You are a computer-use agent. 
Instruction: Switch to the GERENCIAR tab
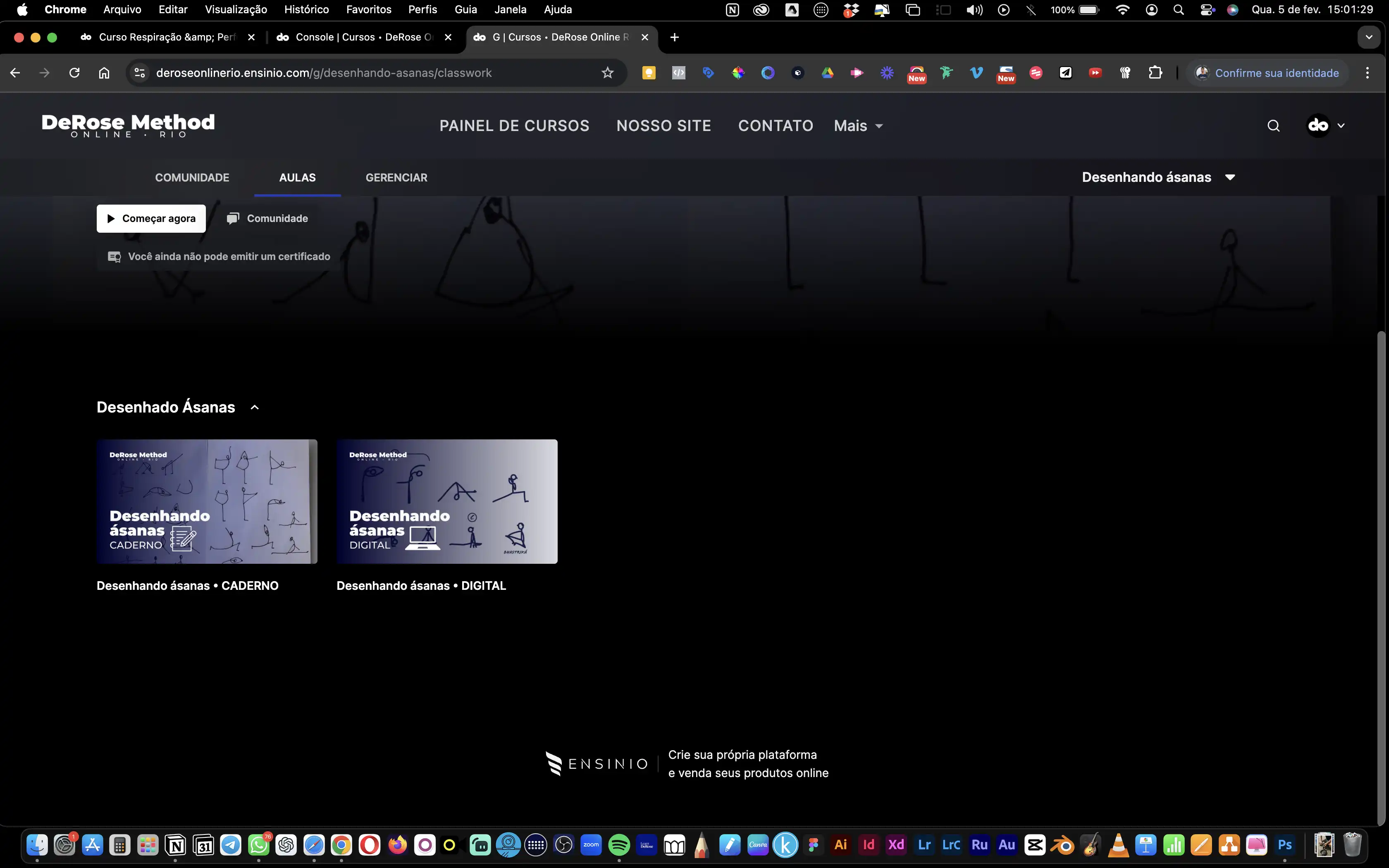click(x=396, y=177)
